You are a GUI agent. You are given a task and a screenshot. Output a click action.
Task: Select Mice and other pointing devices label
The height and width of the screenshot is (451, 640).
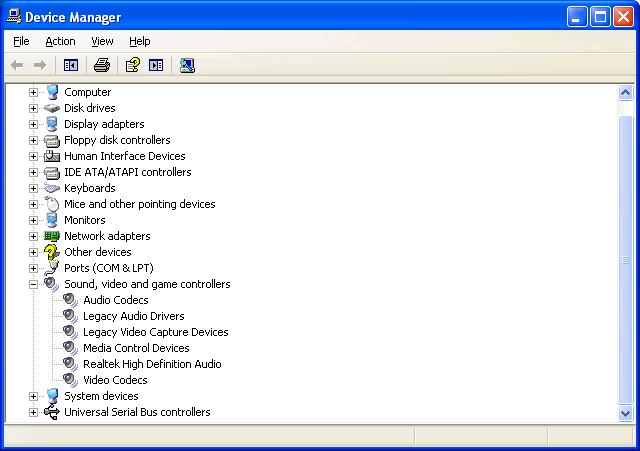(140, 204)
